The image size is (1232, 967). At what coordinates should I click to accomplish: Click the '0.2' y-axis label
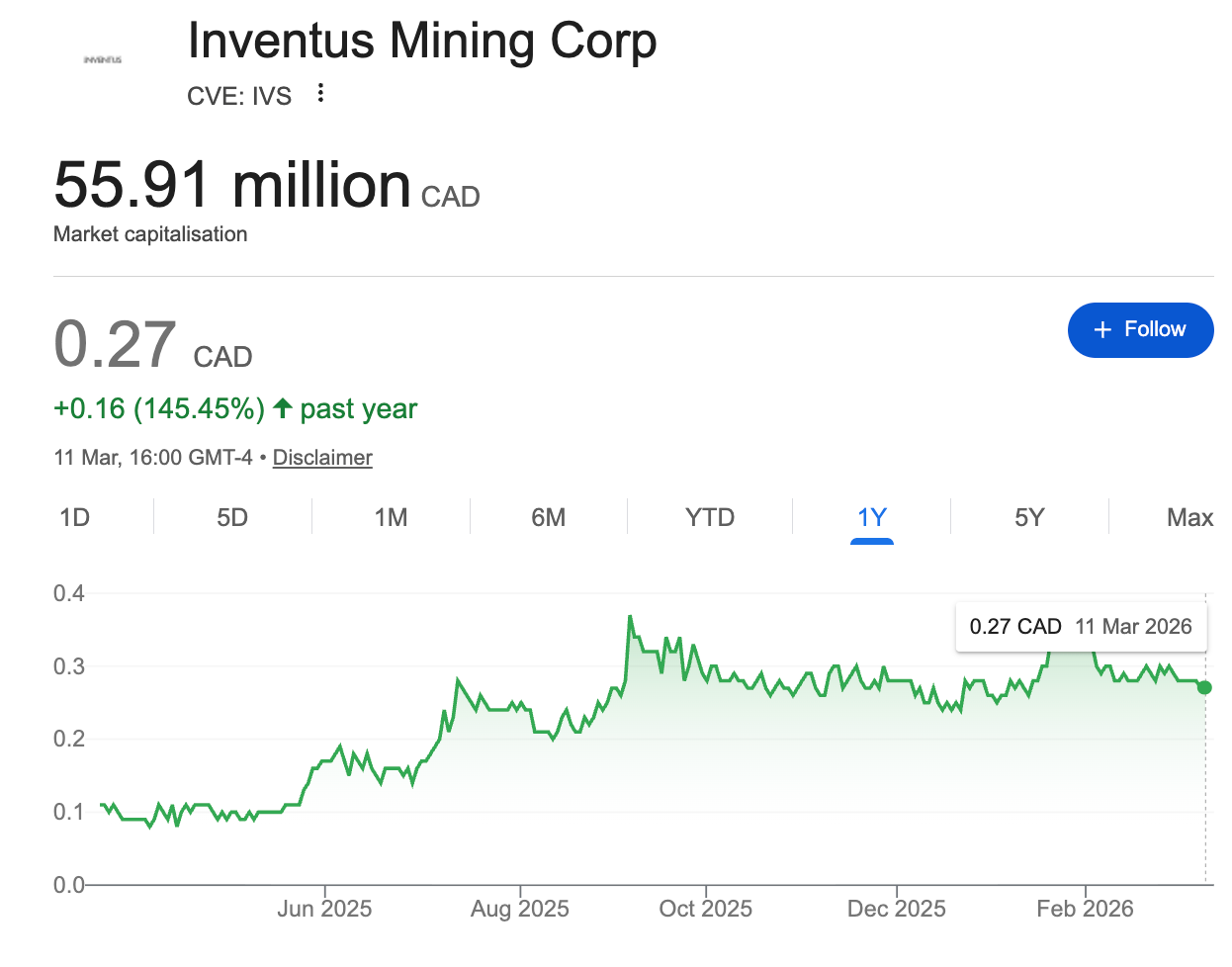[69, 739]
